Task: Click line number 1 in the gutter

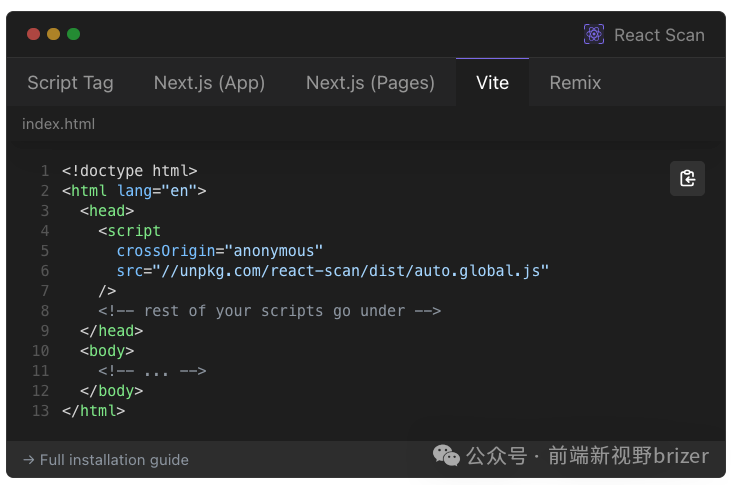Action: pyautogui.click(x=44, y=171)
